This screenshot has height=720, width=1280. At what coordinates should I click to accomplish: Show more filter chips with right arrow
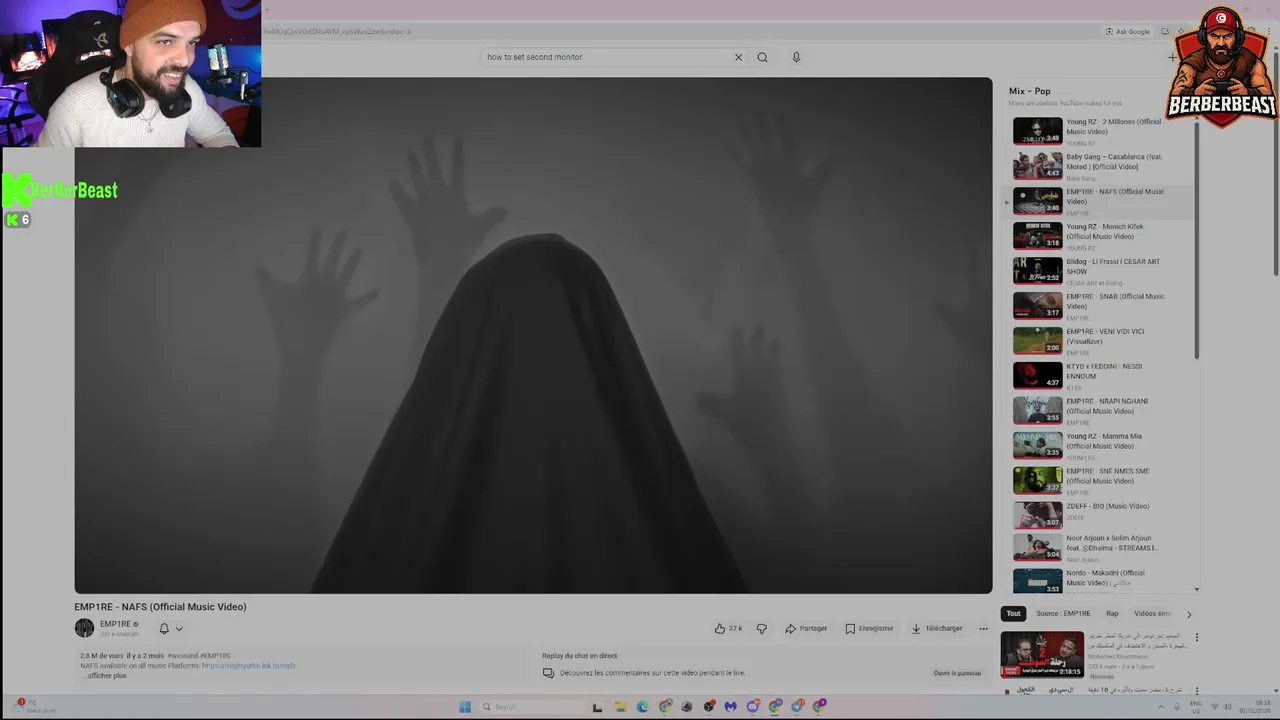(x=1189, y=614)
